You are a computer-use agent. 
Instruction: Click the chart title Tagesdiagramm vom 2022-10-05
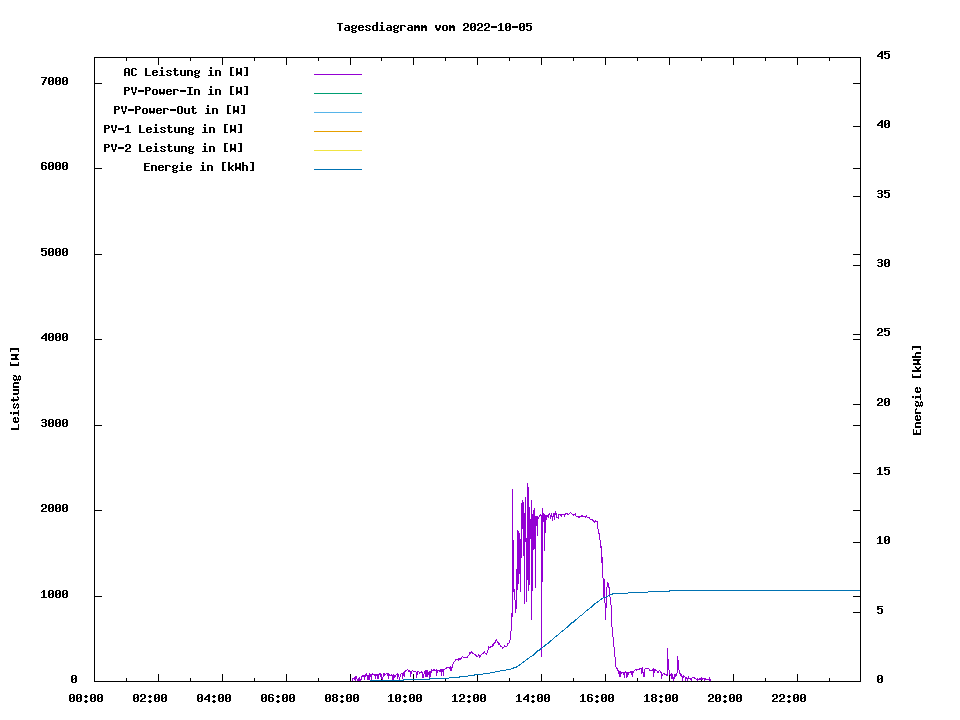pyautogui.click(x=434, y=27)
